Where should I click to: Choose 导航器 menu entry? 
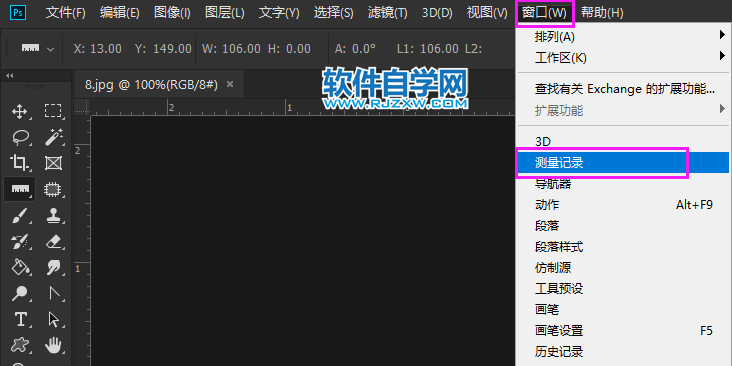click(624, 184)
